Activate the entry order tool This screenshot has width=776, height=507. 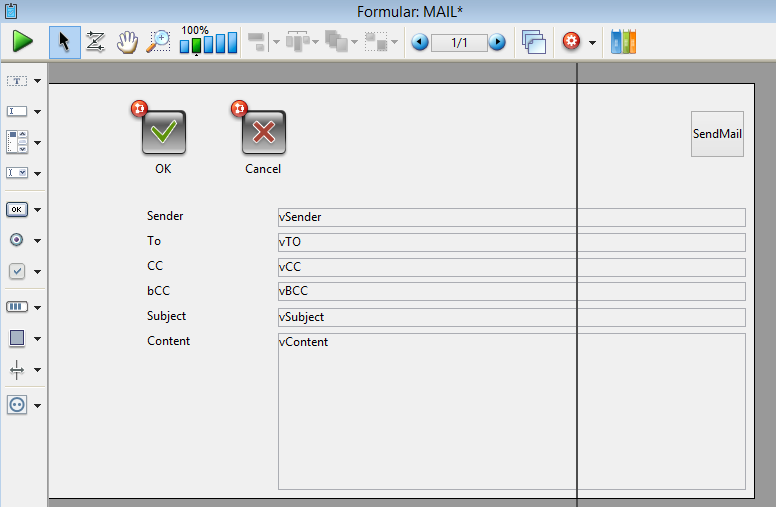(96, 42)
